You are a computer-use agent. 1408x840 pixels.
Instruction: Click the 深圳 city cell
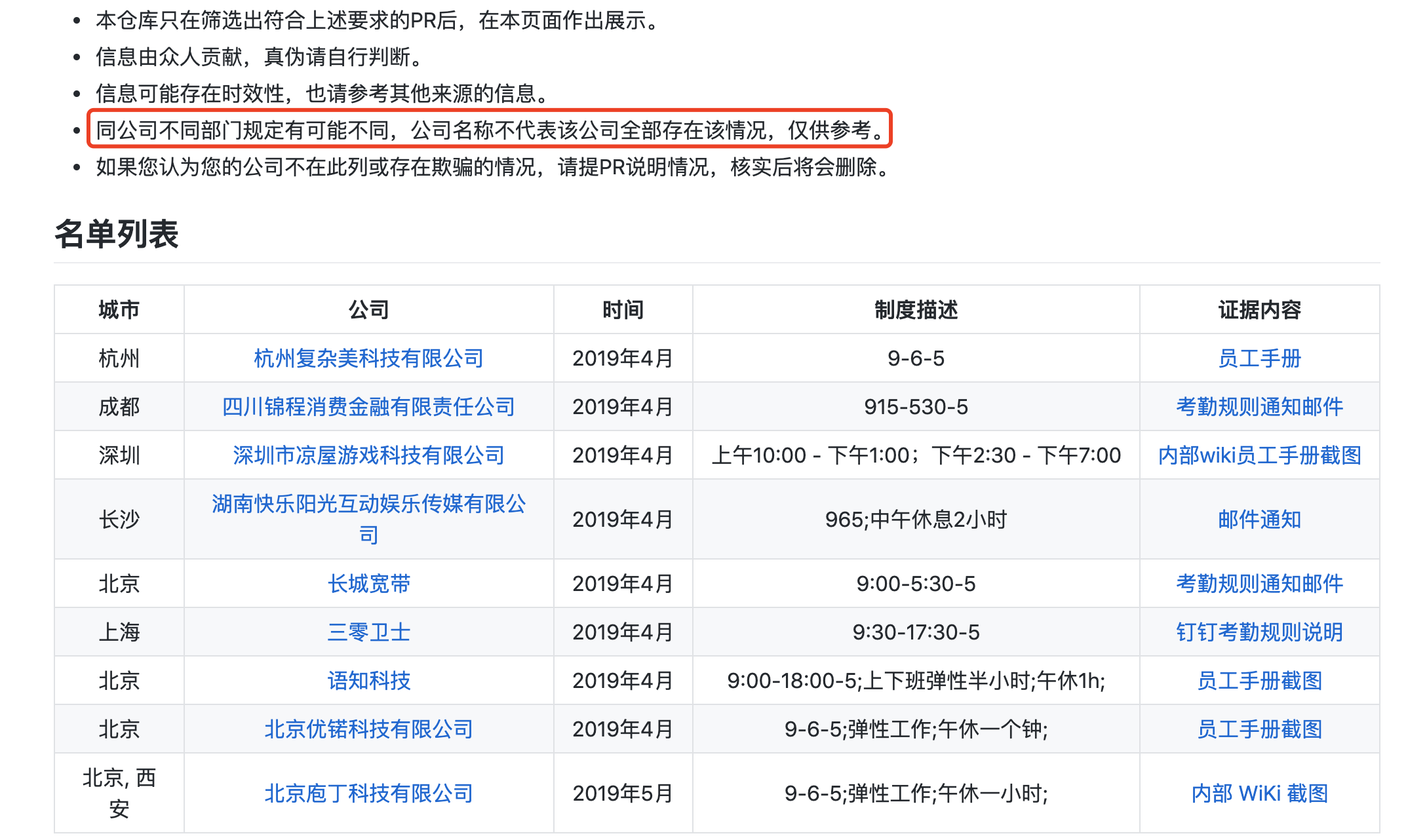(119, 455)
